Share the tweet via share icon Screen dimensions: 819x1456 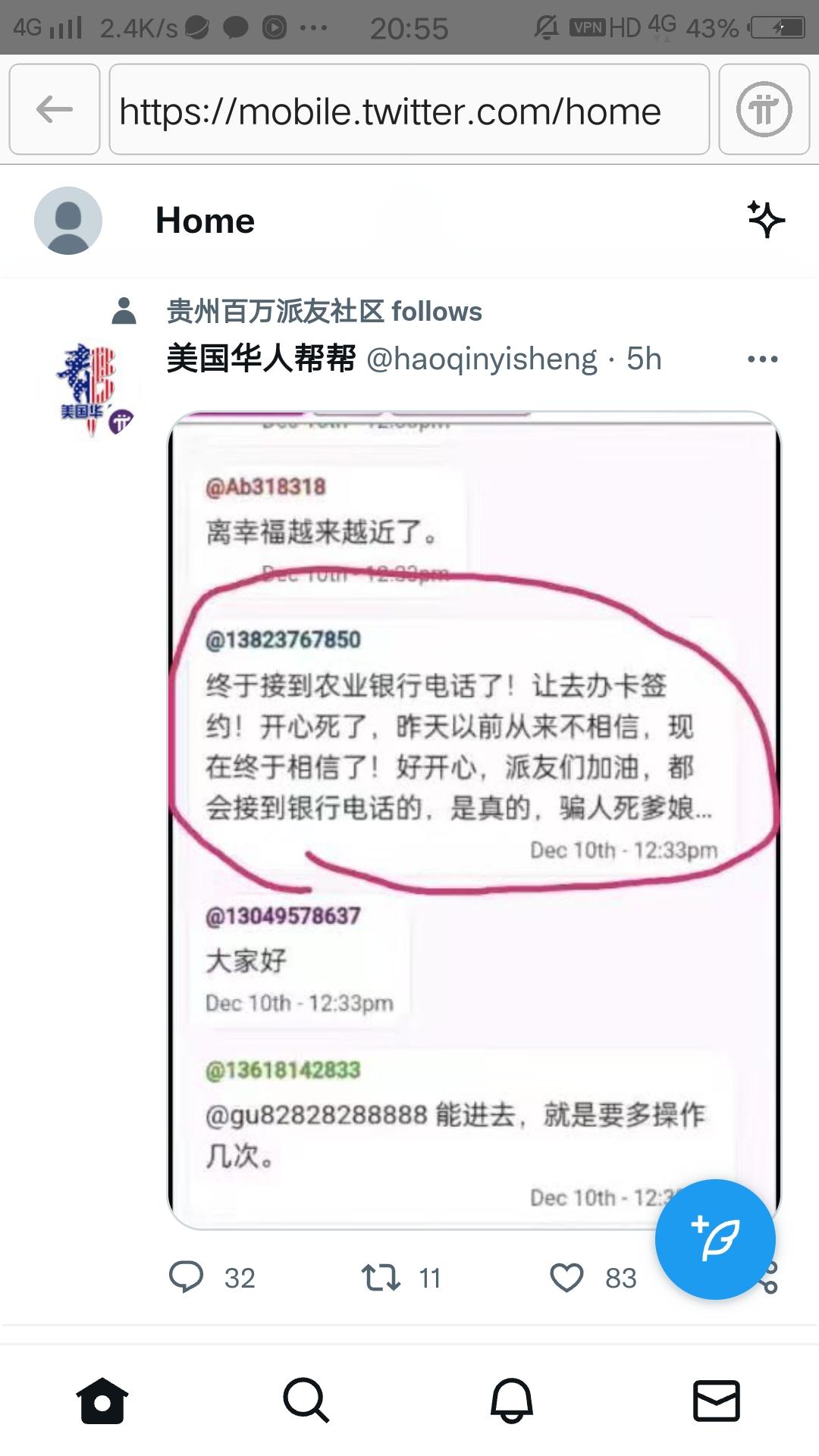pyautogui.click(x=767, y=1279)
